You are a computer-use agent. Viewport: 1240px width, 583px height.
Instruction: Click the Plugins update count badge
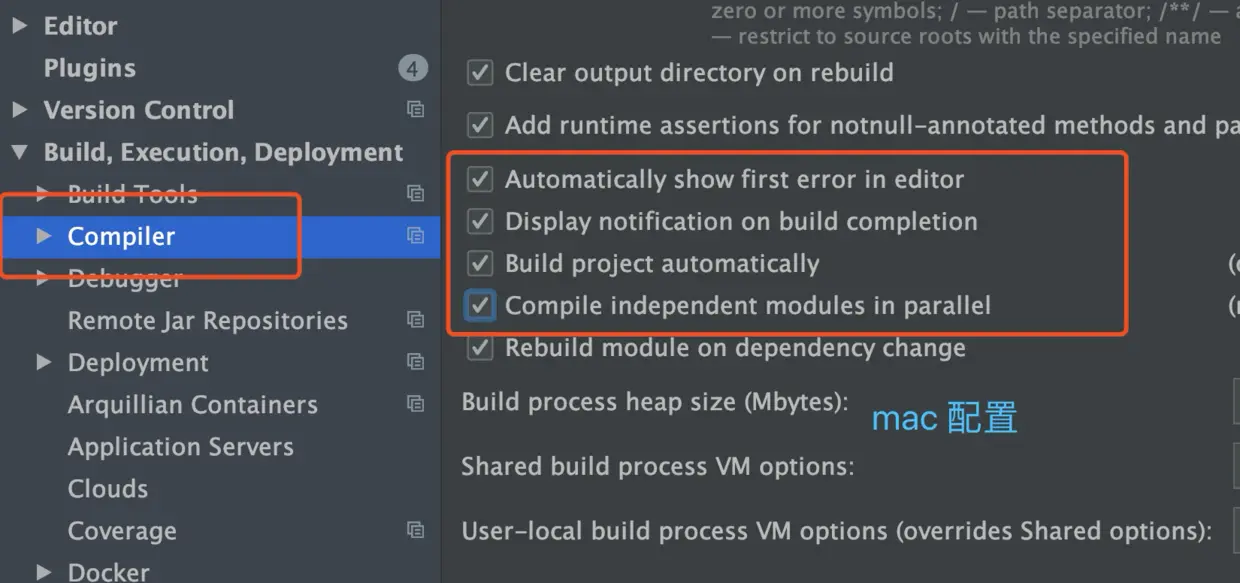tap(412, 68)
